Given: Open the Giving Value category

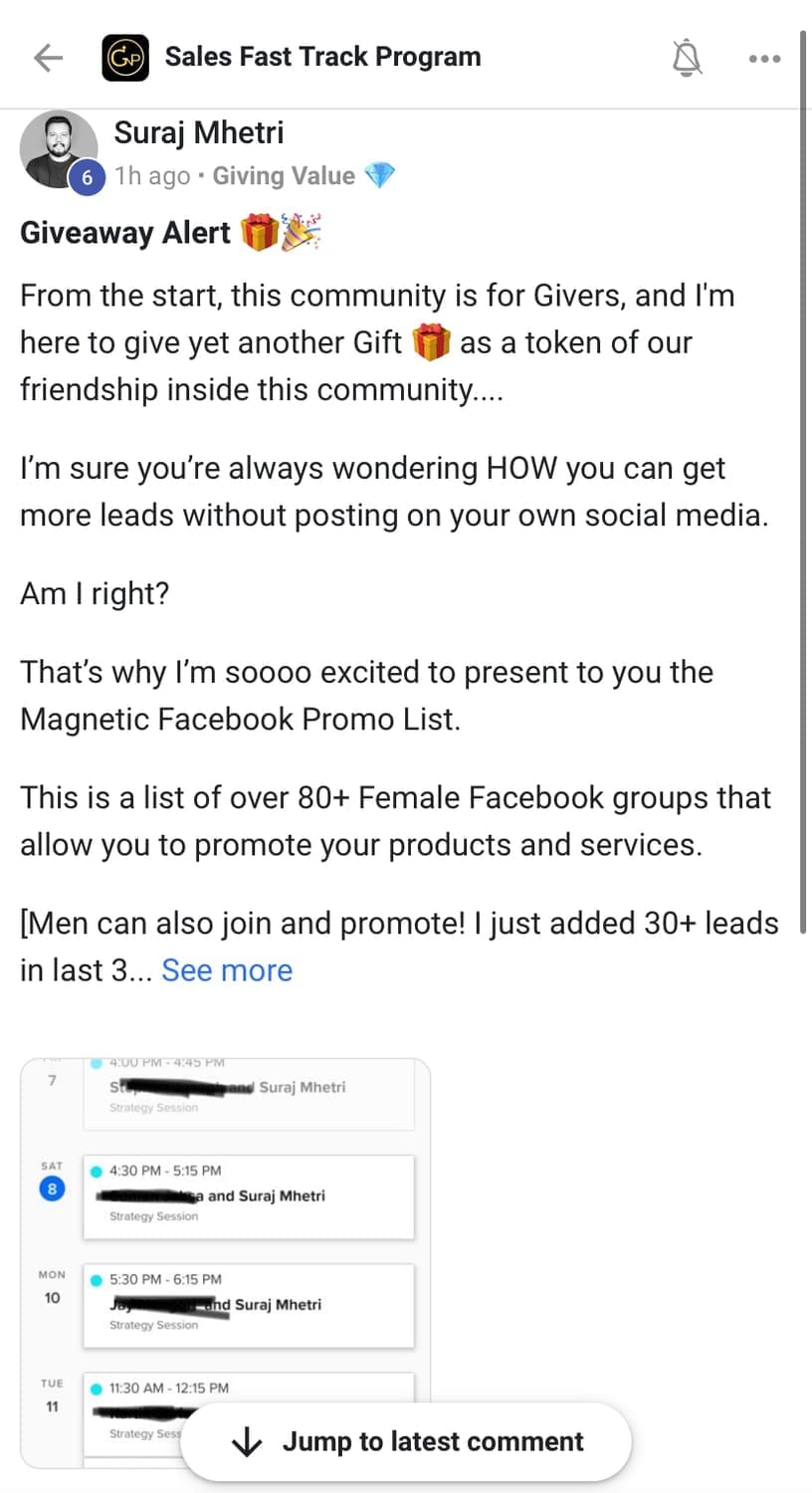Looking at the screenshot, I should (x=284, y=176).
